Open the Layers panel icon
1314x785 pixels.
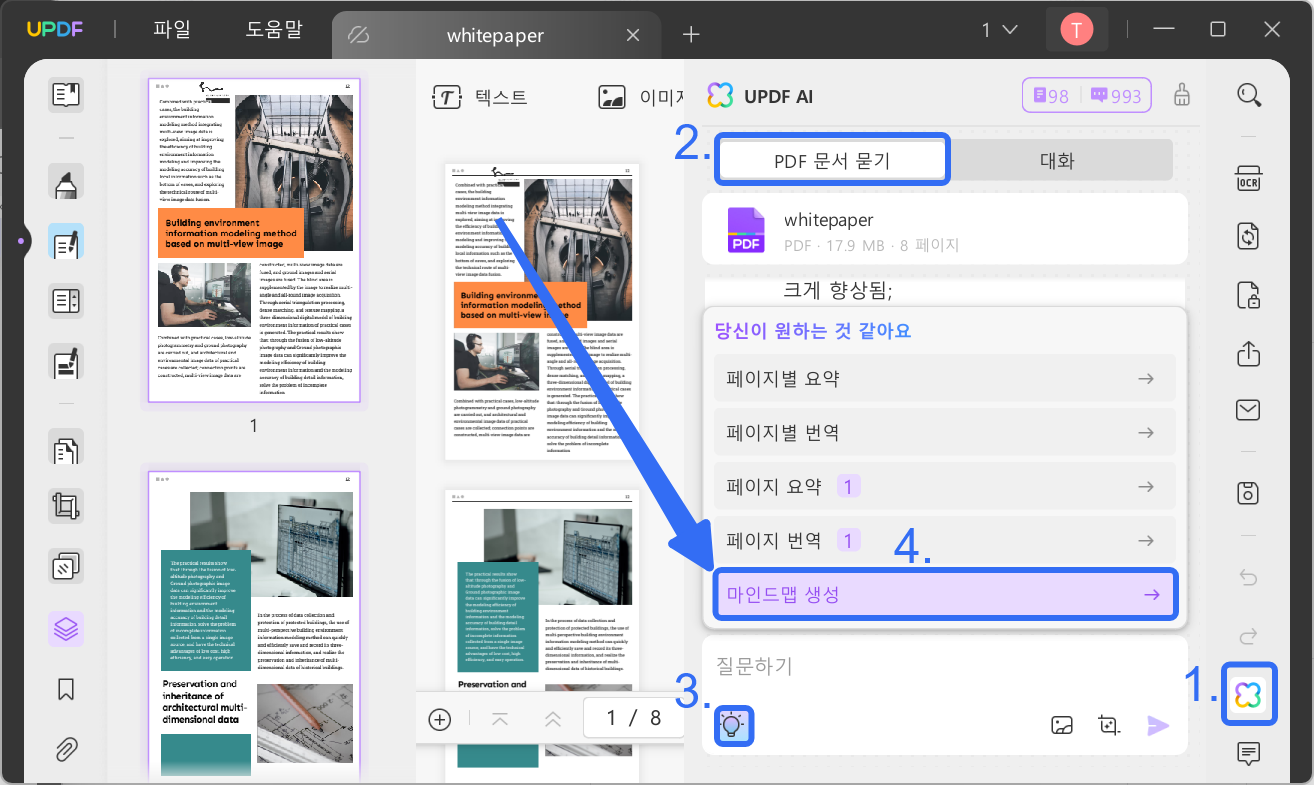[x=66, y=629]
